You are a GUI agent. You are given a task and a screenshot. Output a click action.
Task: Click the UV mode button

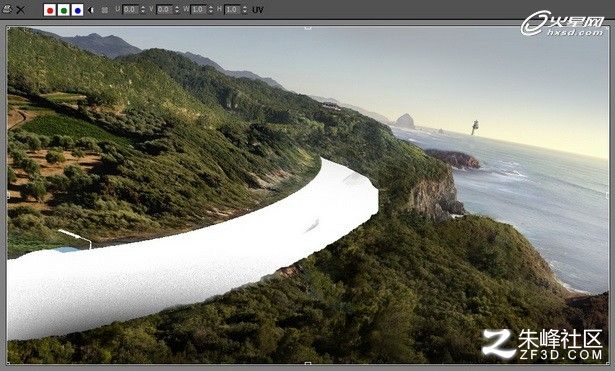pyautogui.click(x=258, y=10)
